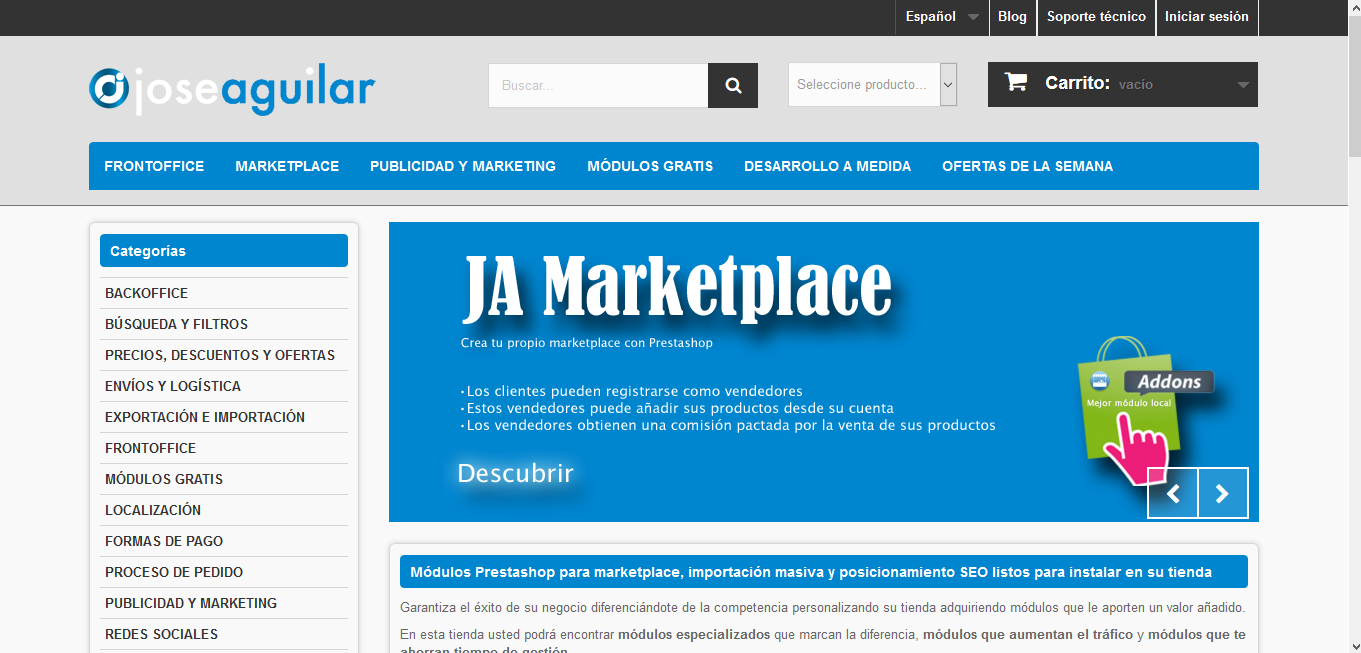This screenshot has width=1361, height=653.
Task: Select MÓDULOS GRATIS in the navigation bar
Action: pyautogui.click(x=650, y=166)
